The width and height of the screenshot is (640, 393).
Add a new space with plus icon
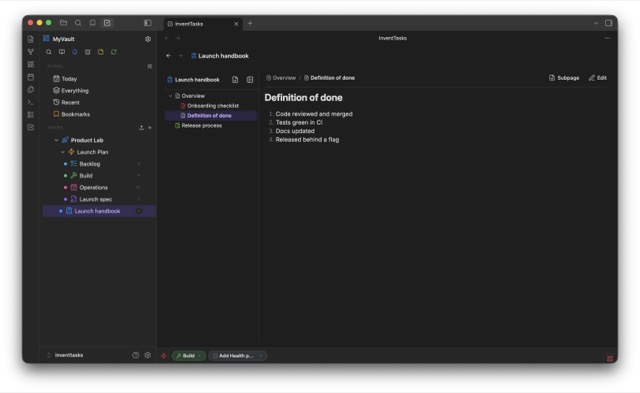(x=150, y=128)
